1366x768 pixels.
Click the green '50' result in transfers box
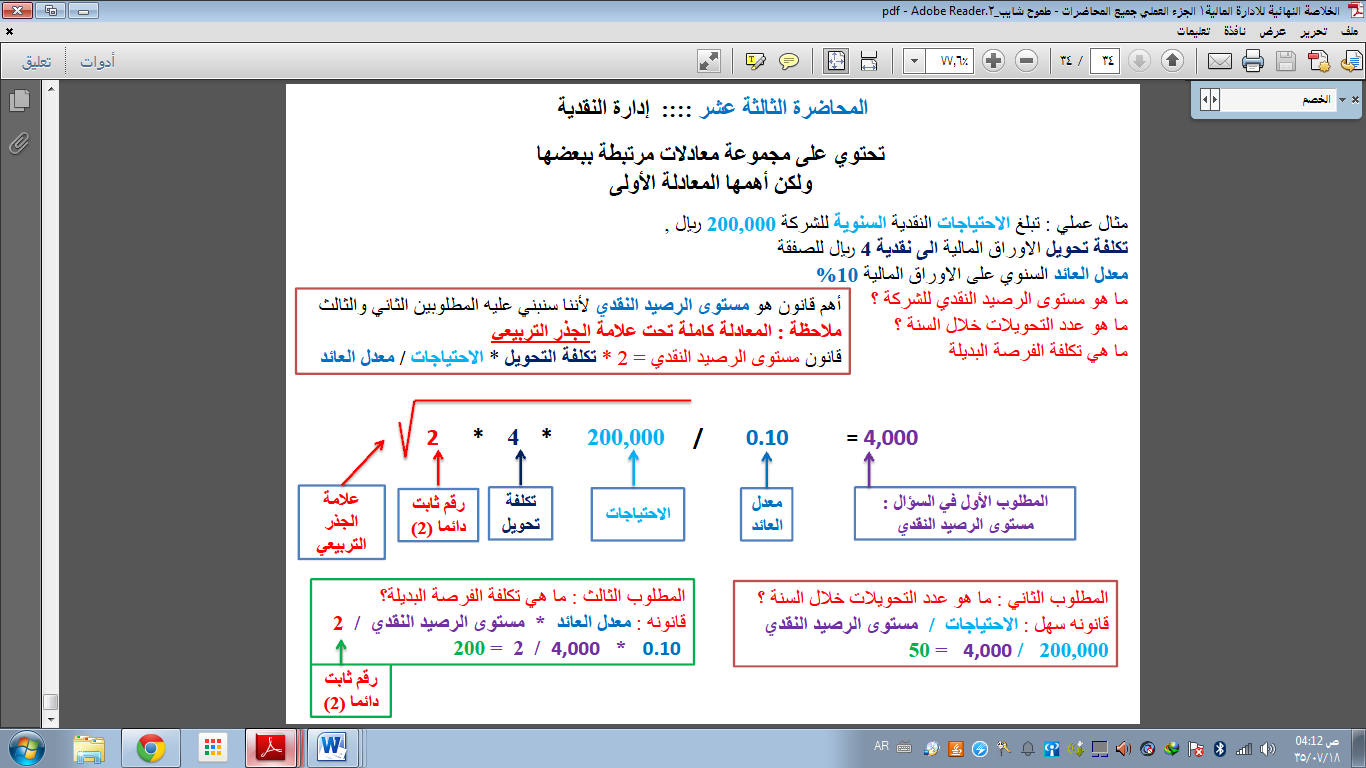pos(919,650)
